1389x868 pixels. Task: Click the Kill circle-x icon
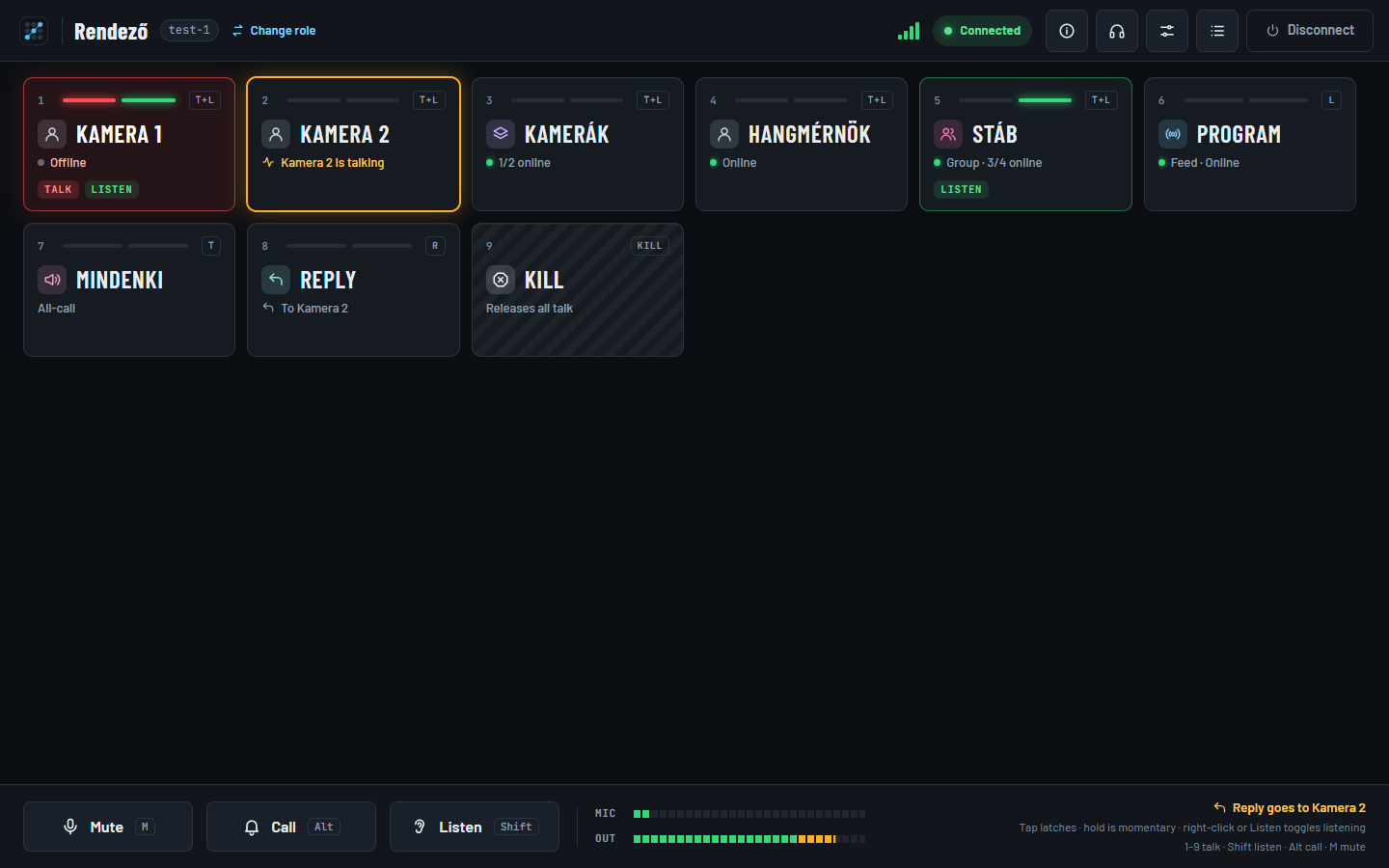[501, 280]
